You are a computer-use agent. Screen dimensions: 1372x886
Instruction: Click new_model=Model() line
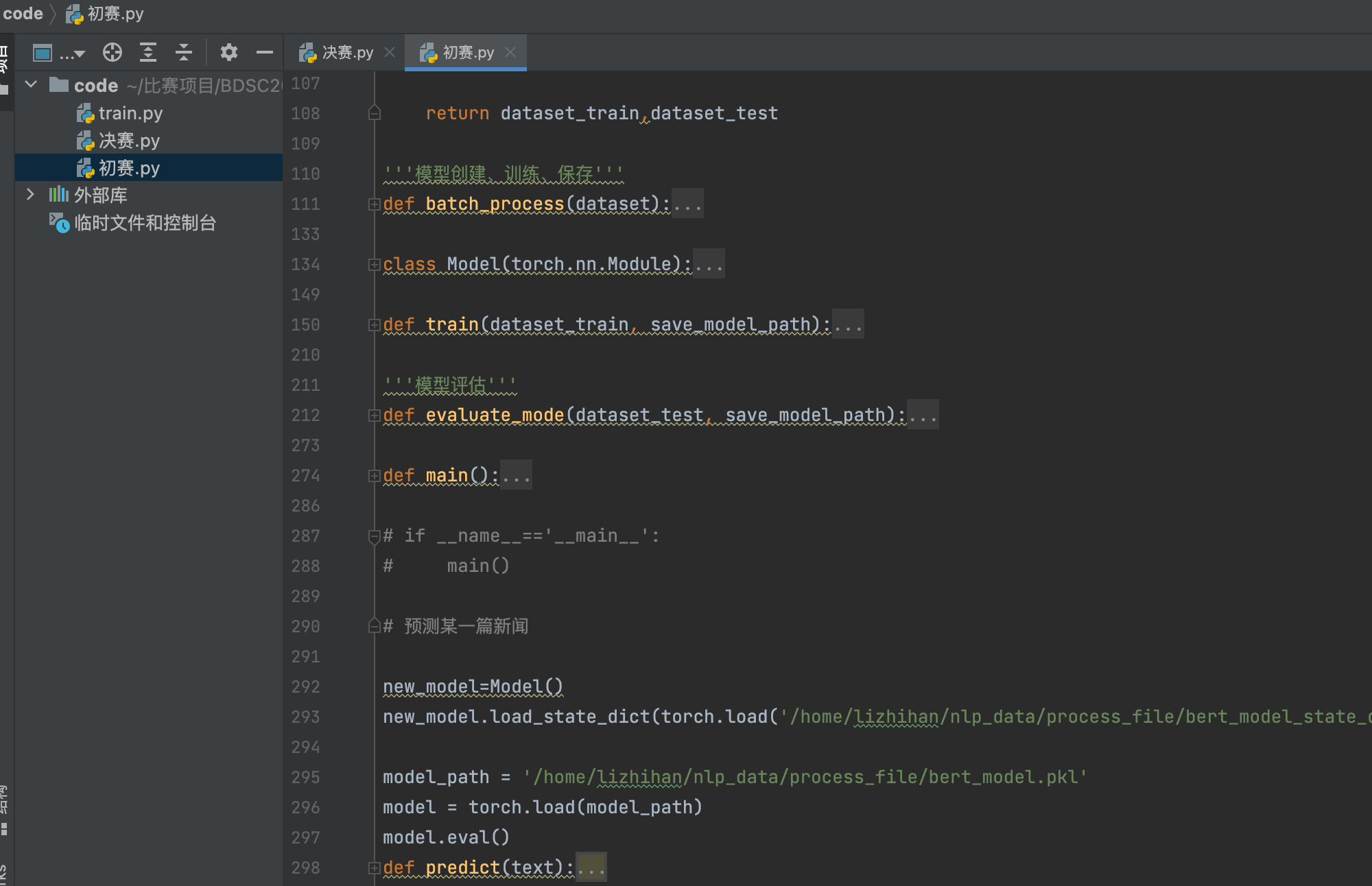click(473, 686)
